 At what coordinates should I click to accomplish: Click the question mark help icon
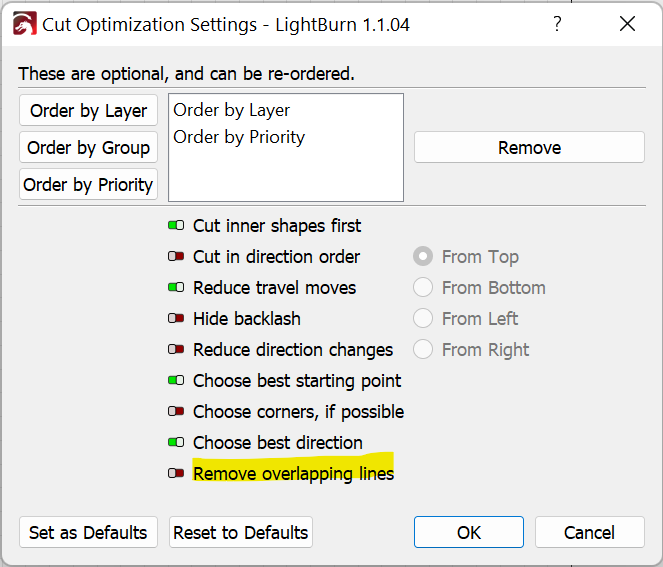pos(558,24)
